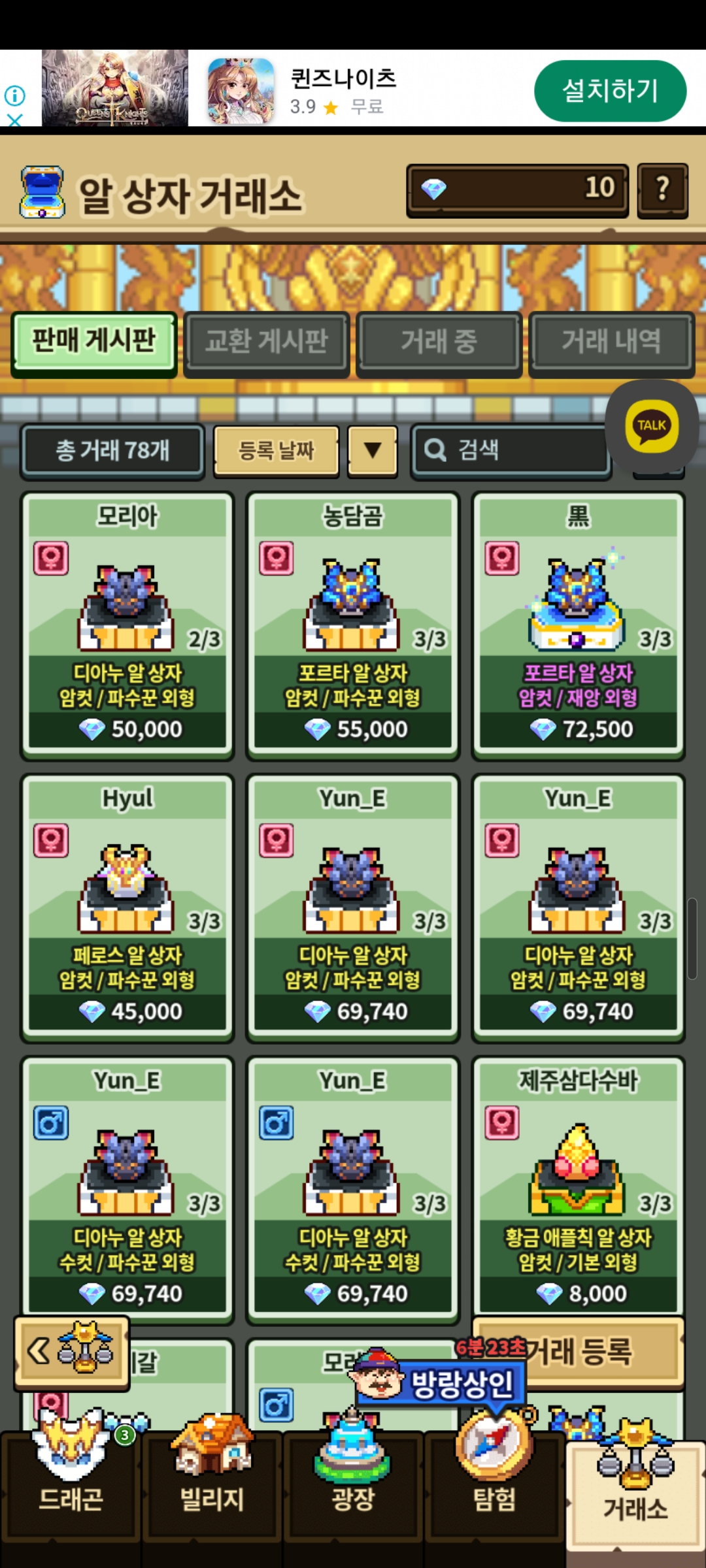Tap the ad info icon
706x1568 pixels.
pos(14,96)
